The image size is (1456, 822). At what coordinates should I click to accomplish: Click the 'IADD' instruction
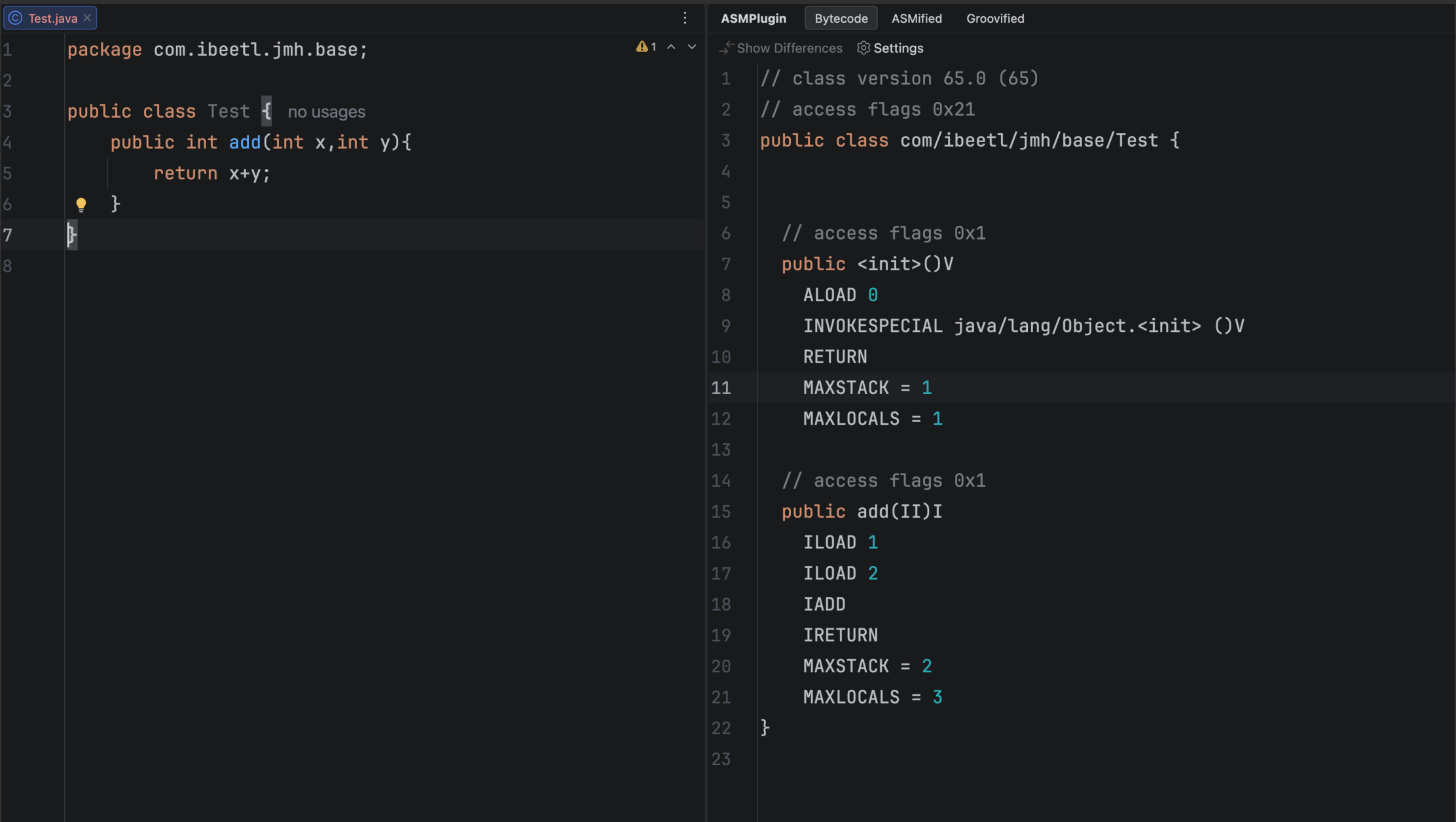(824, 604)
